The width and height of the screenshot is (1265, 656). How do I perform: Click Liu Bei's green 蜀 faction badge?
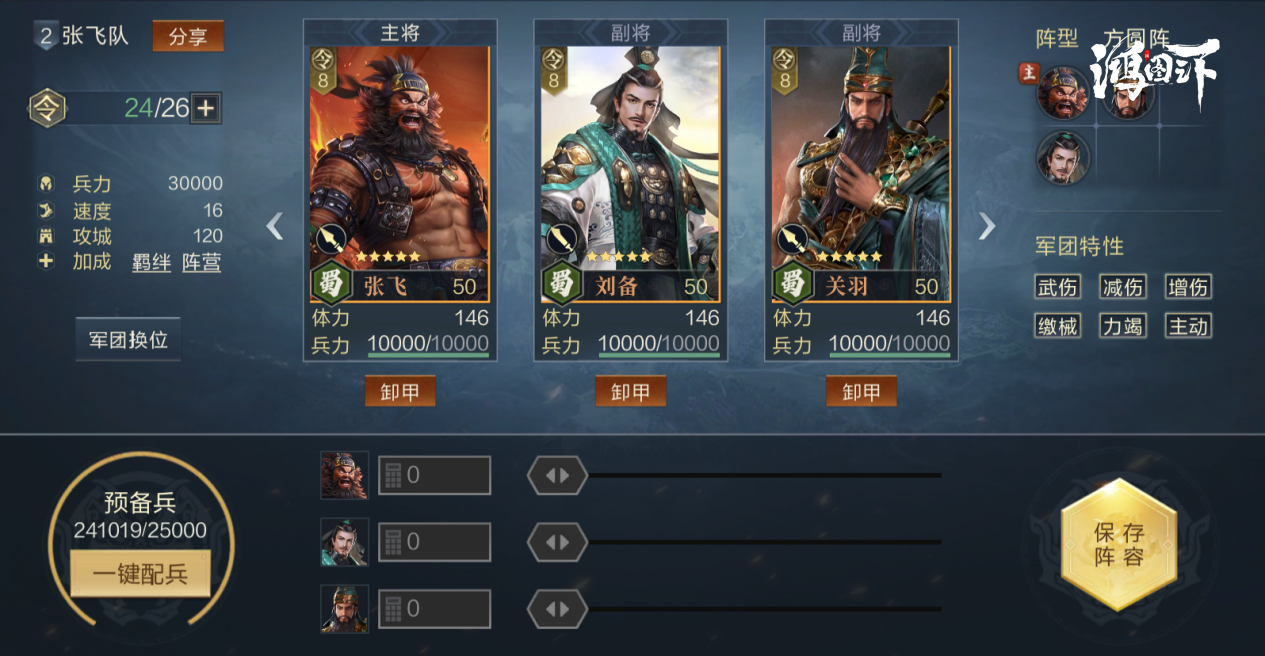[x=562, y=284]
